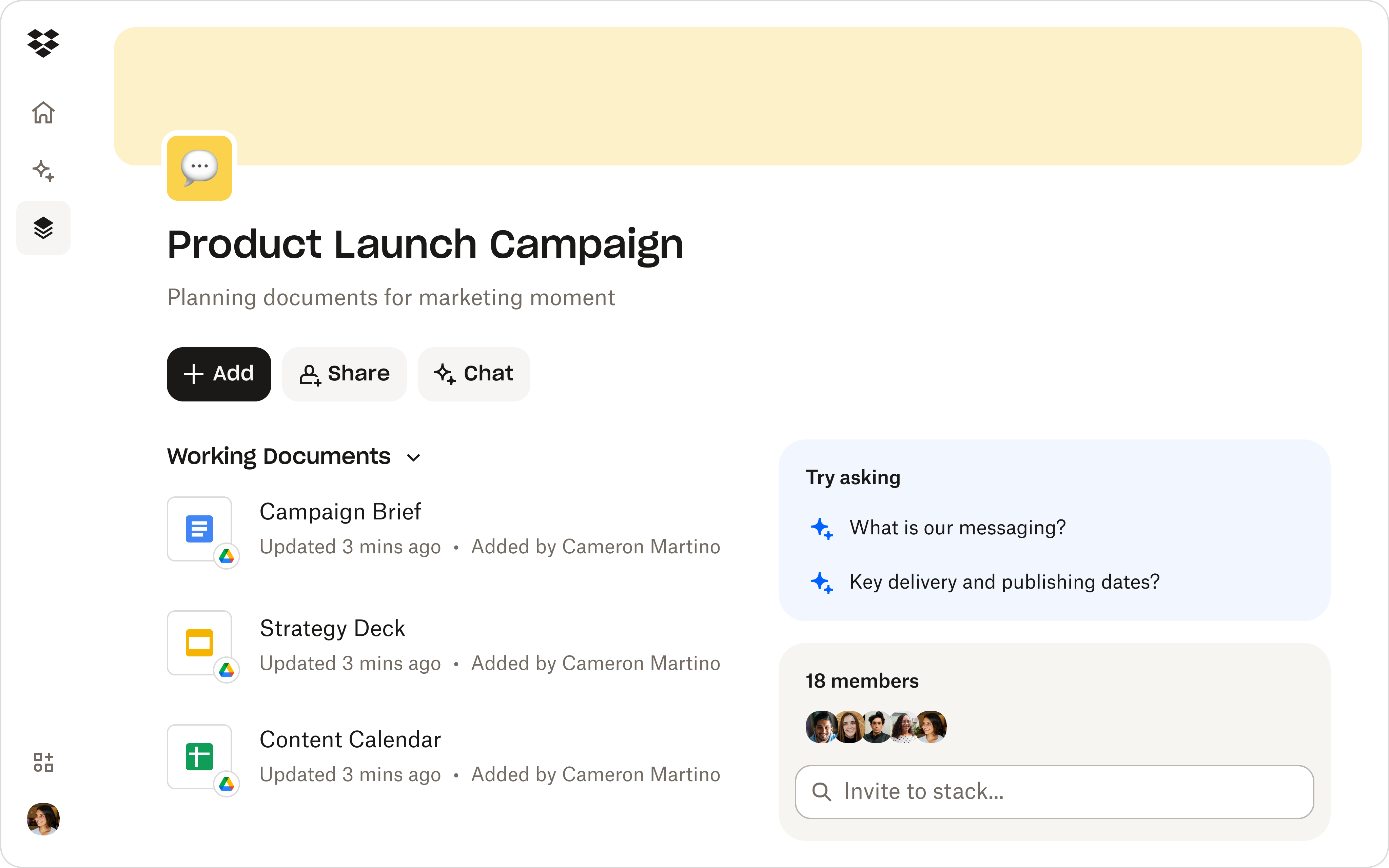Open the apps grid icon in sidebar
Image resolution: width=1389 pixels, height=868 pixels.
pyautogui.click(x=43, y=762)
